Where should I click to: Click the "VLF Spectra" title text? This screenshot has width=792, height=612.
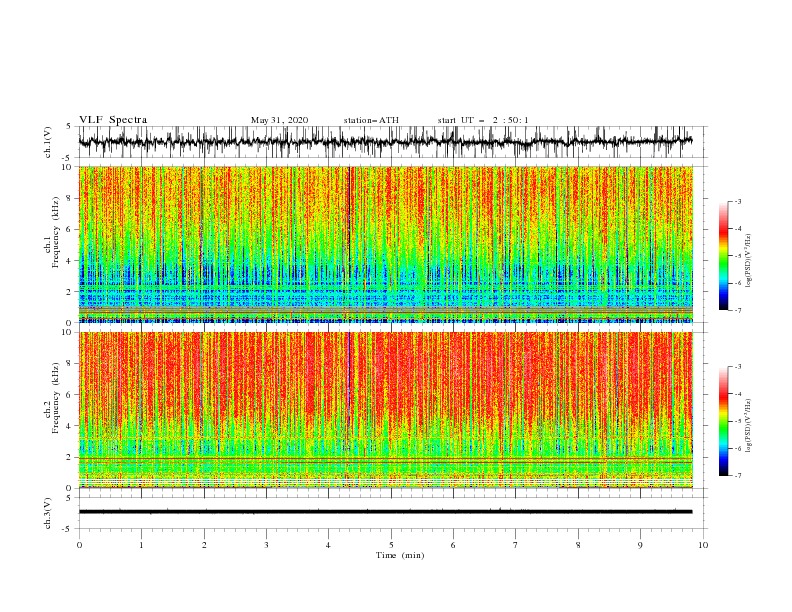[113, 120]
